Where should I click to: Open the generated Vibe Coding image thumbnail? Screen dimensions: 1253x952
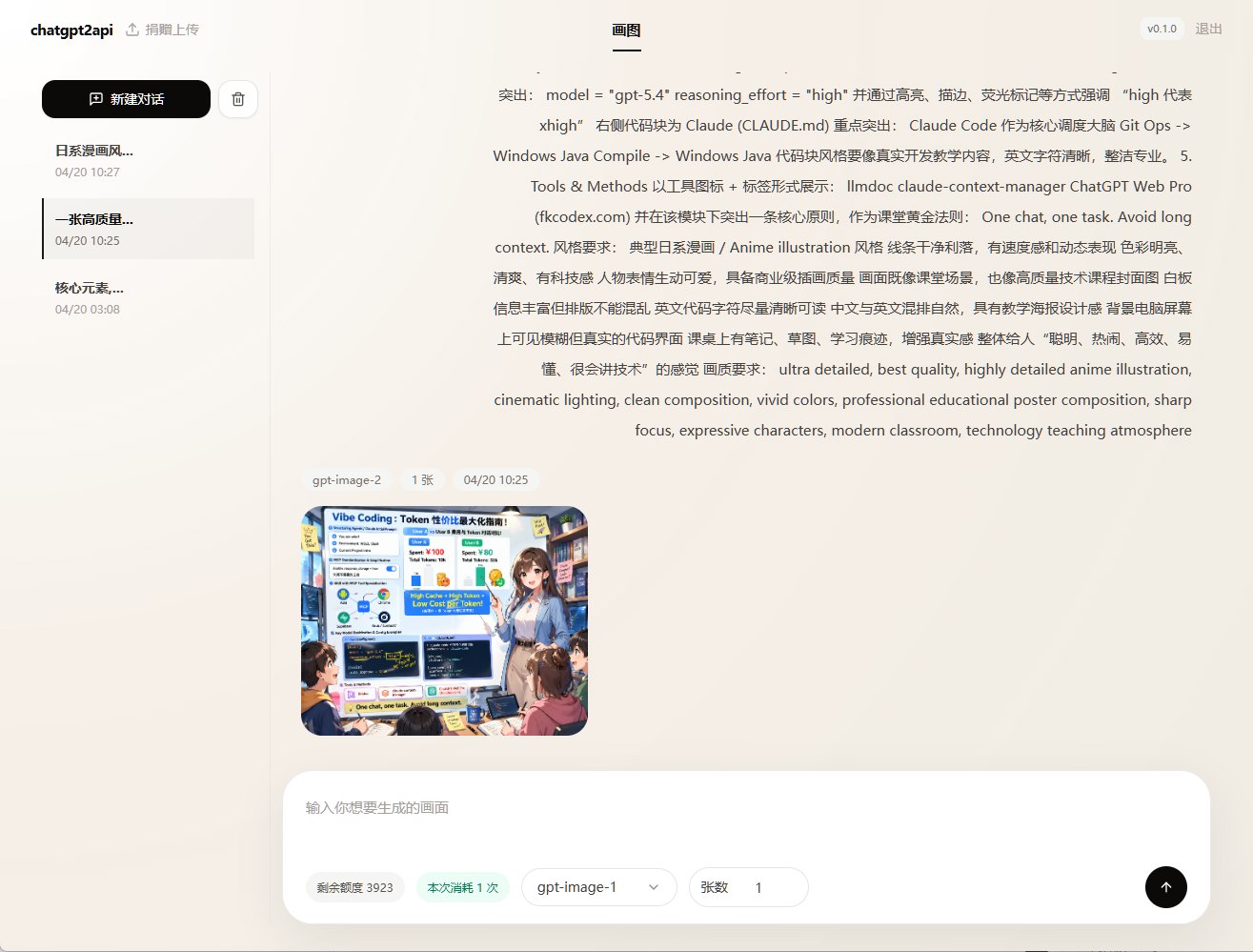(x=444, y=620)
